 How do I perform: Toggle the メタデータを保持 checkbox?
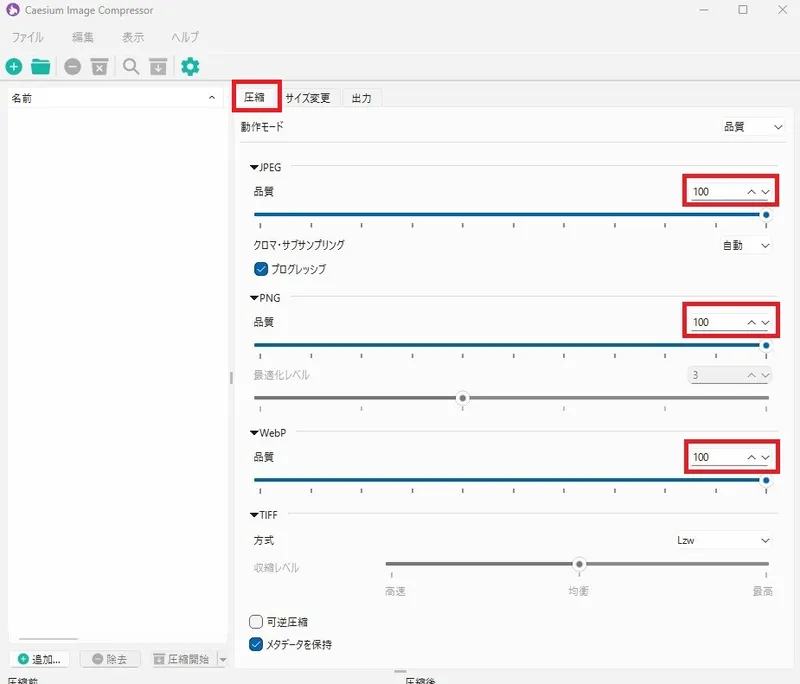click(x=256, y=644)
